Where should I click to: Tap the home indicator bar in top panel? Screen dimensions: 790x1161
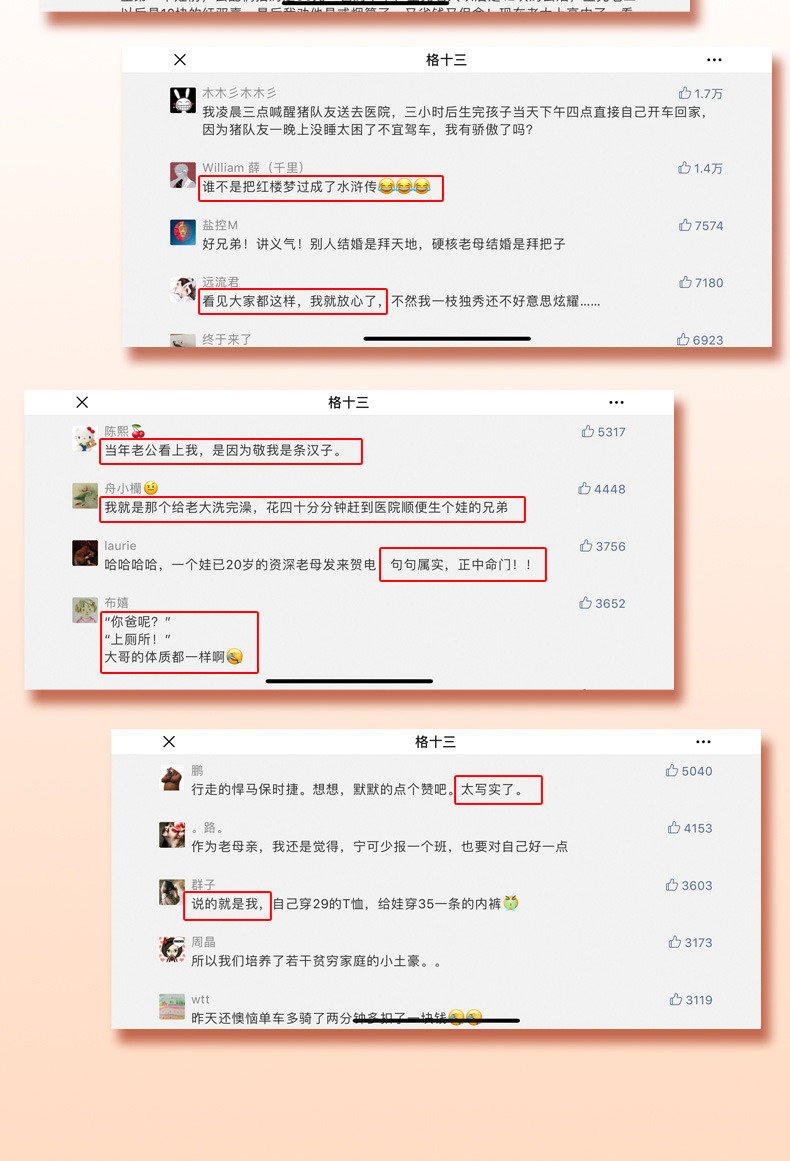tap(447, 338)
